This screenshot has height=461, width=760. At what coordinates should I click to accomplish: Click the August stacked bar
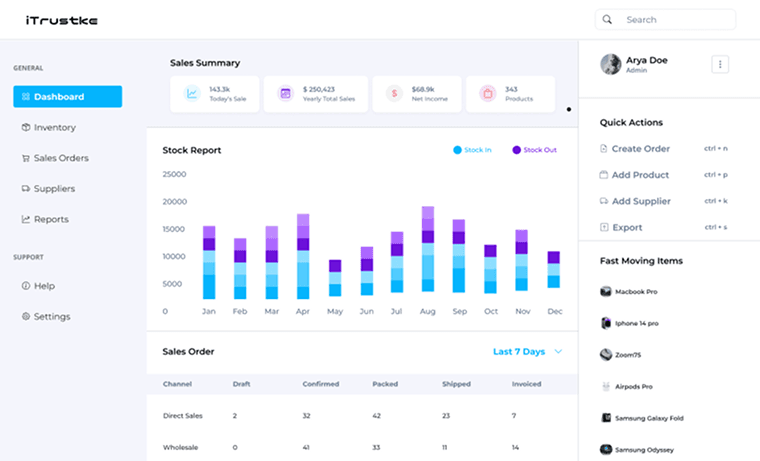(x=428, y=249)
